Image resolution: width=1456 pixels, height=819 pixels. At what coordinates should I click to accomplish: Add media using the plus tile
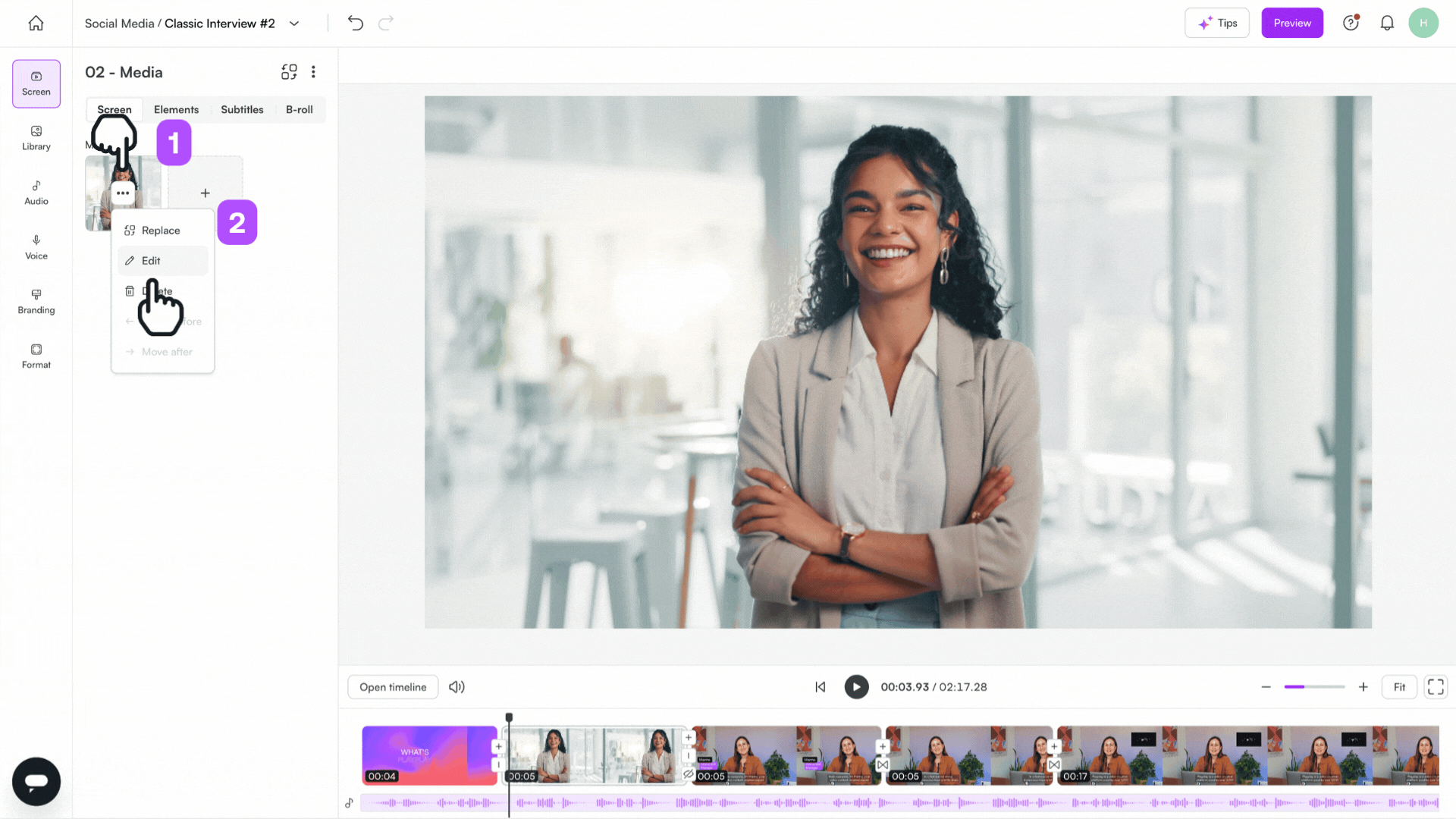pyautogui.click(x=206, y=193)
